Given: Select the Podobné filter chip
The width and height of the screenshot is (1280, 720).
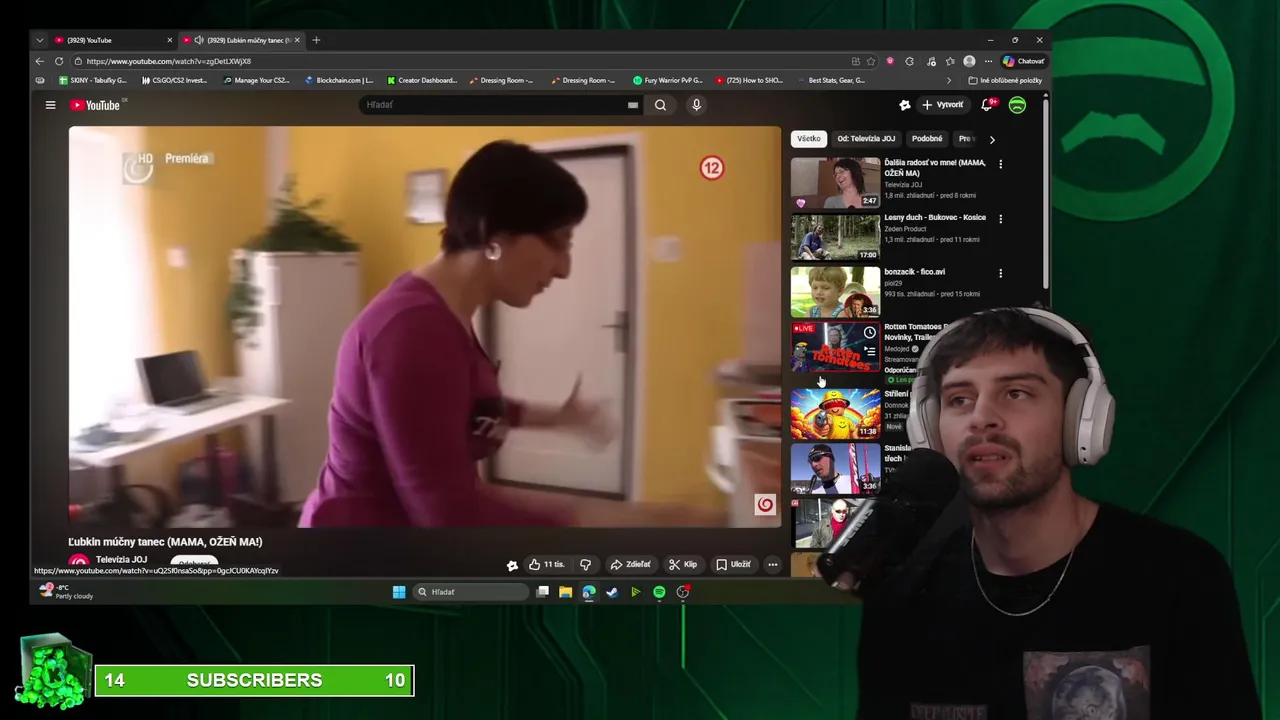Looking at the screenshot, I should coord(927,139).
